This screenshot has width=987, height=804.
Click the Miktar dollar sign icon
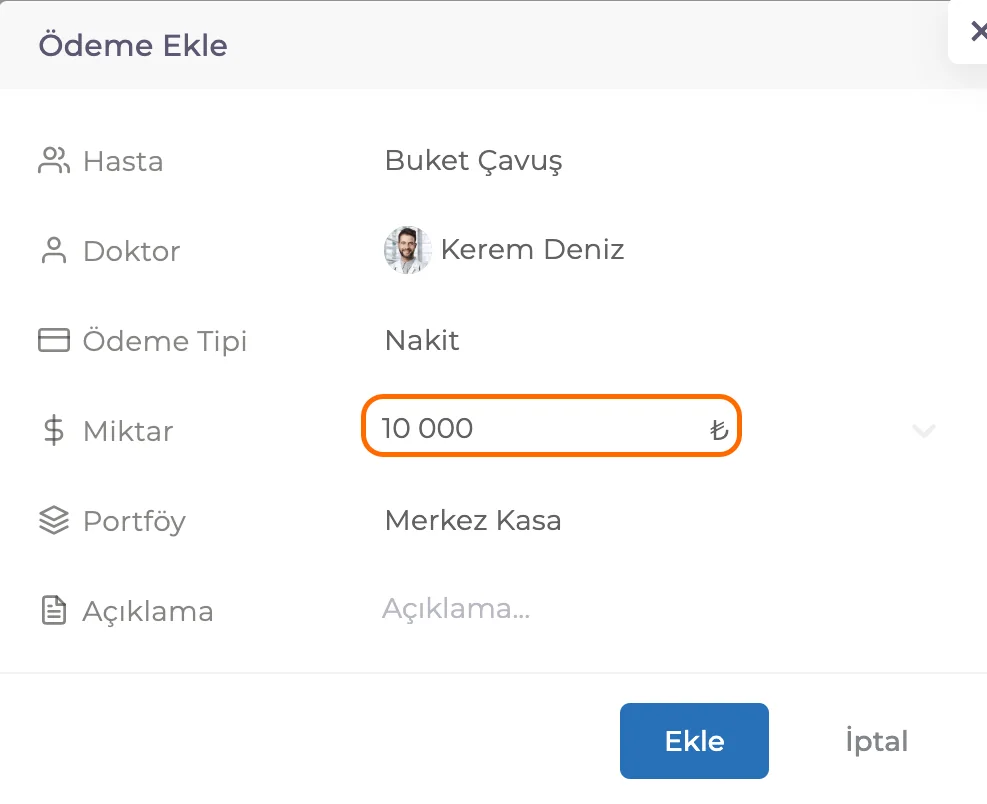(x=54, y=431)
